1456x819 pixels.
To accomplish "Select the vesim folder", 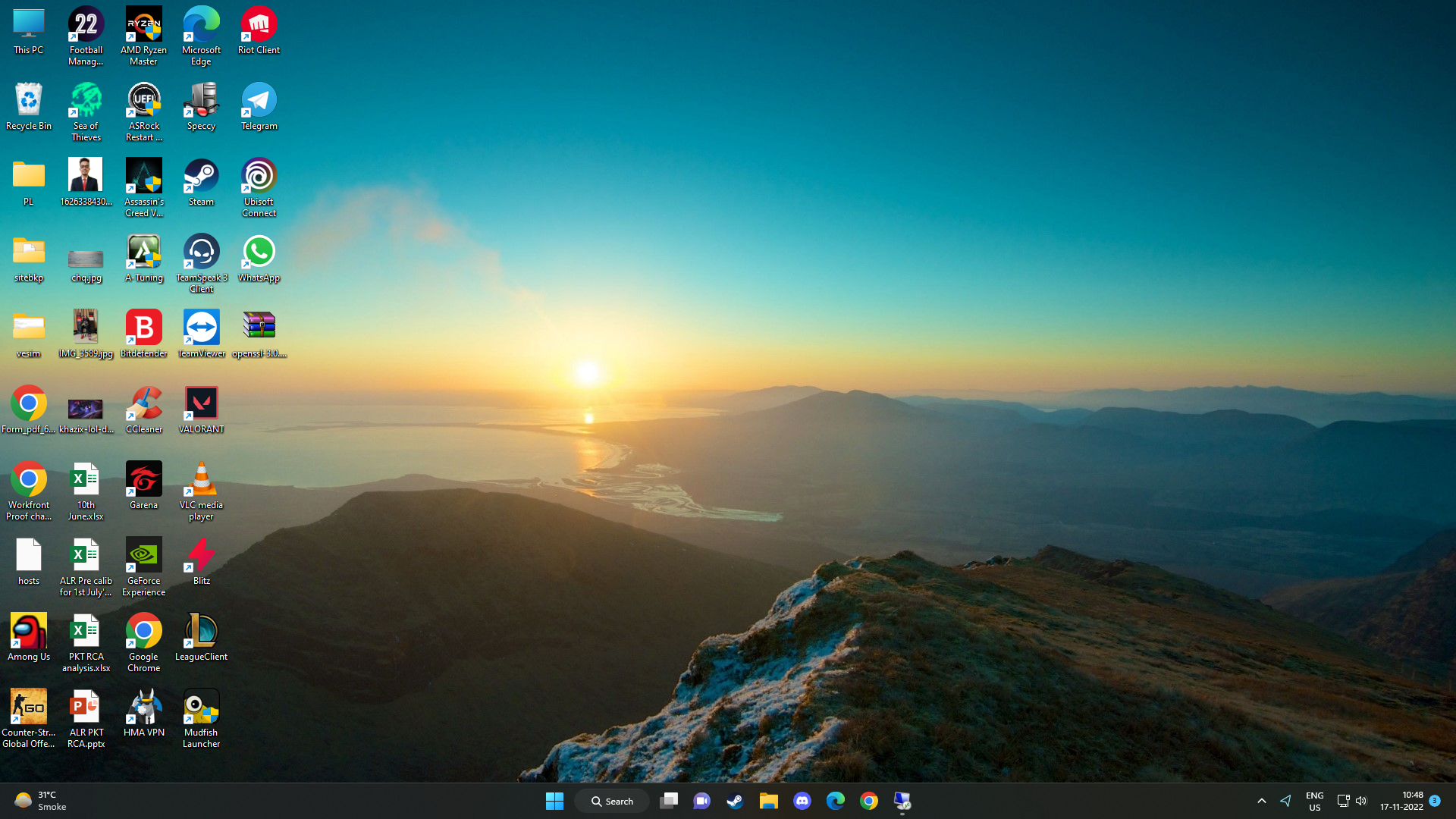I will [29, 335].
